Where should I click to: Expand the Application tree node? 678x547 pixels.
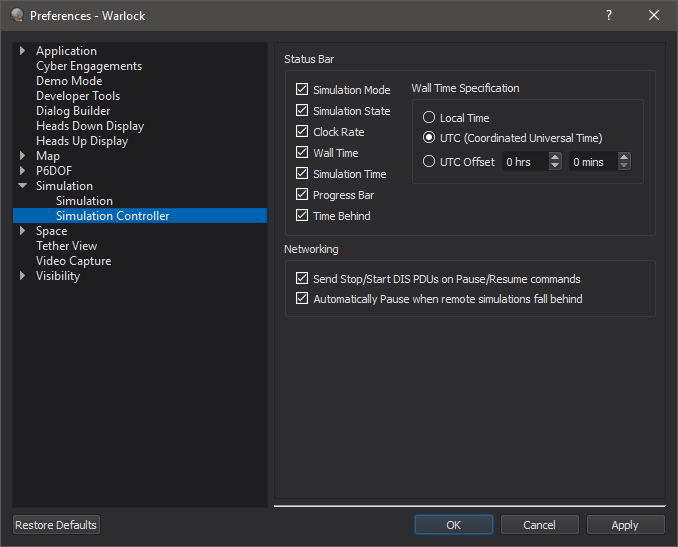[x=22, y=51]
